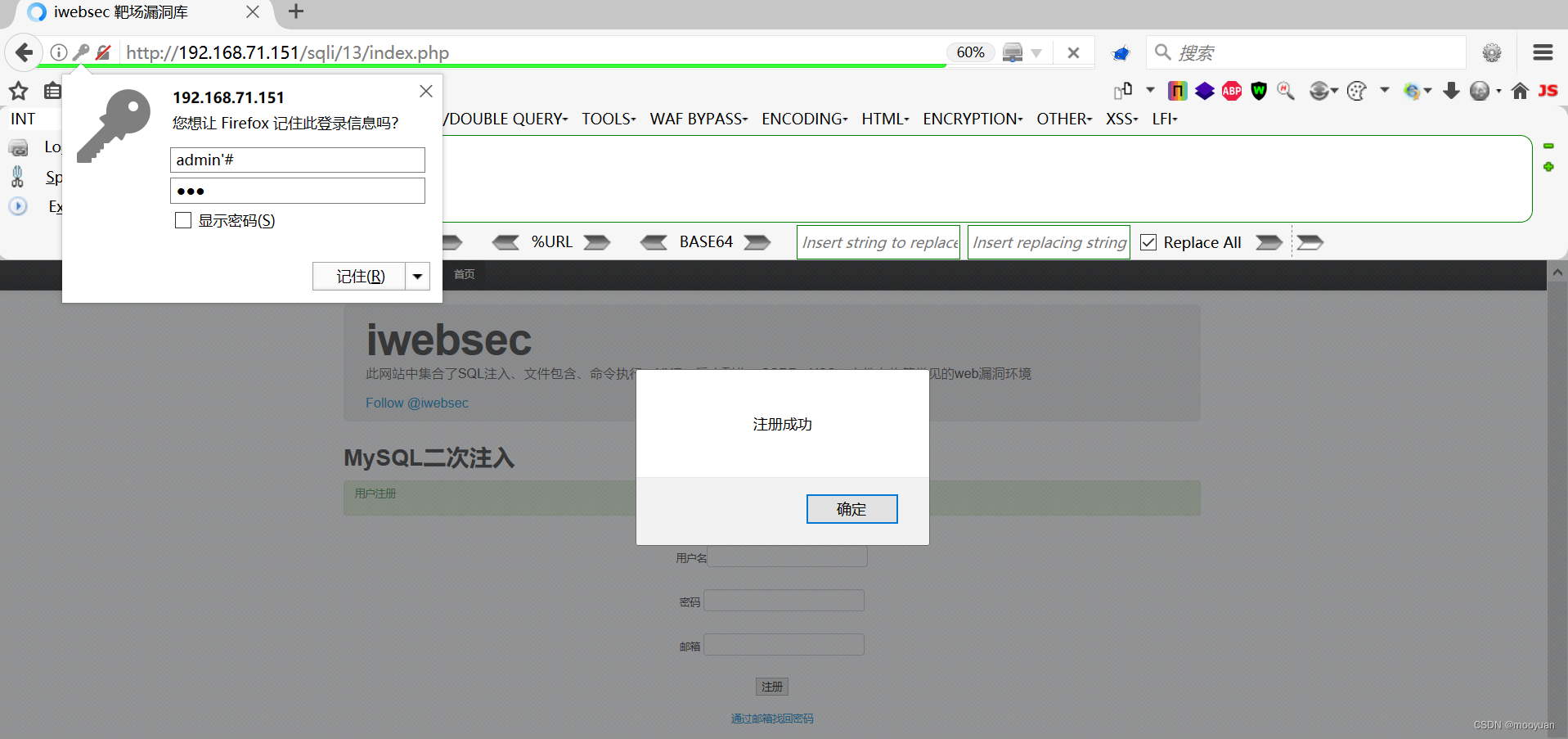Open the Adblock Plus ABP icon

[x=1232, y=91]
